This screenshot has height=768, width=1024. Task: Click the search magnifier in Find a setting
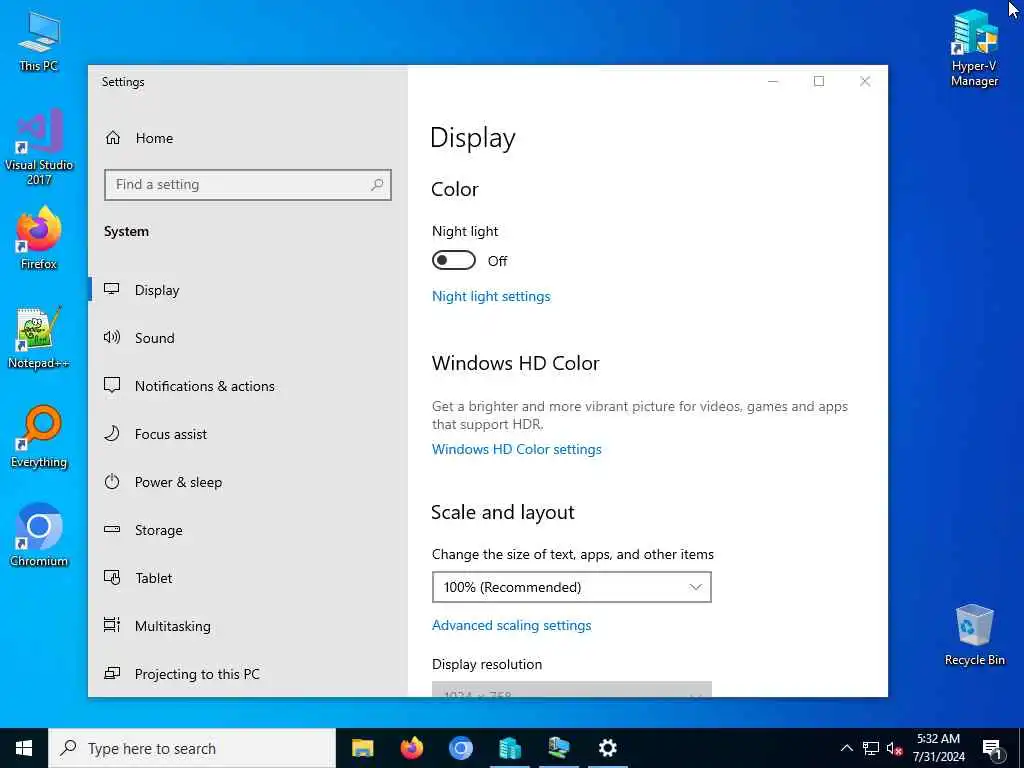377,185
